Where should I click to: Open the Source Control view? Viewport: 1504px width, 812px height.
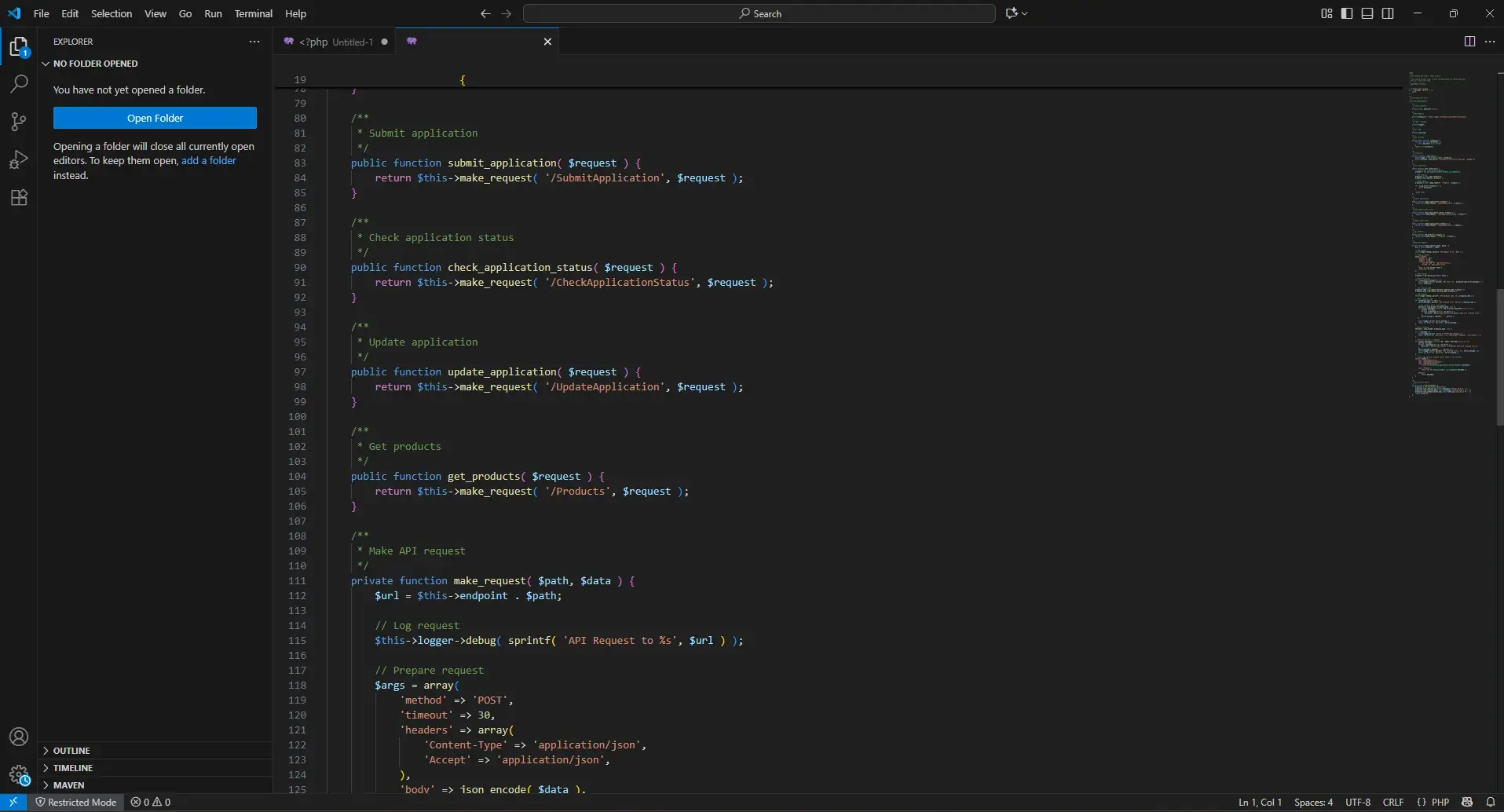pos(19,121)
